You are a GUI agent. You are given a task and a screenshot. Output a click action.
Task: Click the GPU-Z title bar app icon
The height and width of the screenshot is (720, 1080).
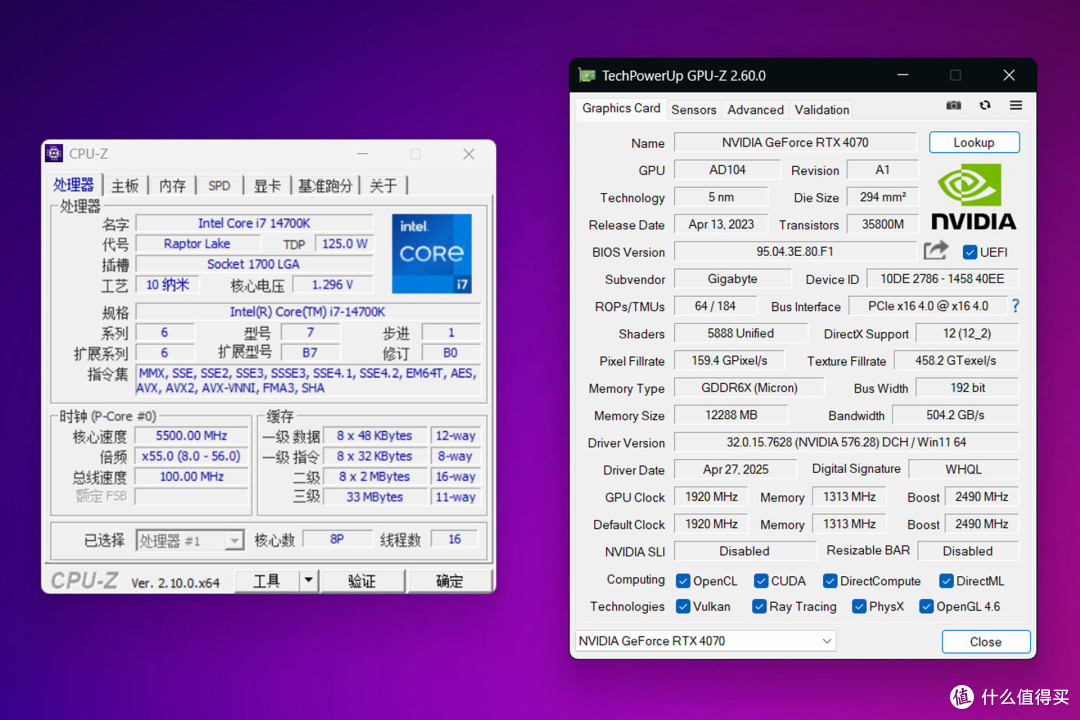click(x=587, y=75)
